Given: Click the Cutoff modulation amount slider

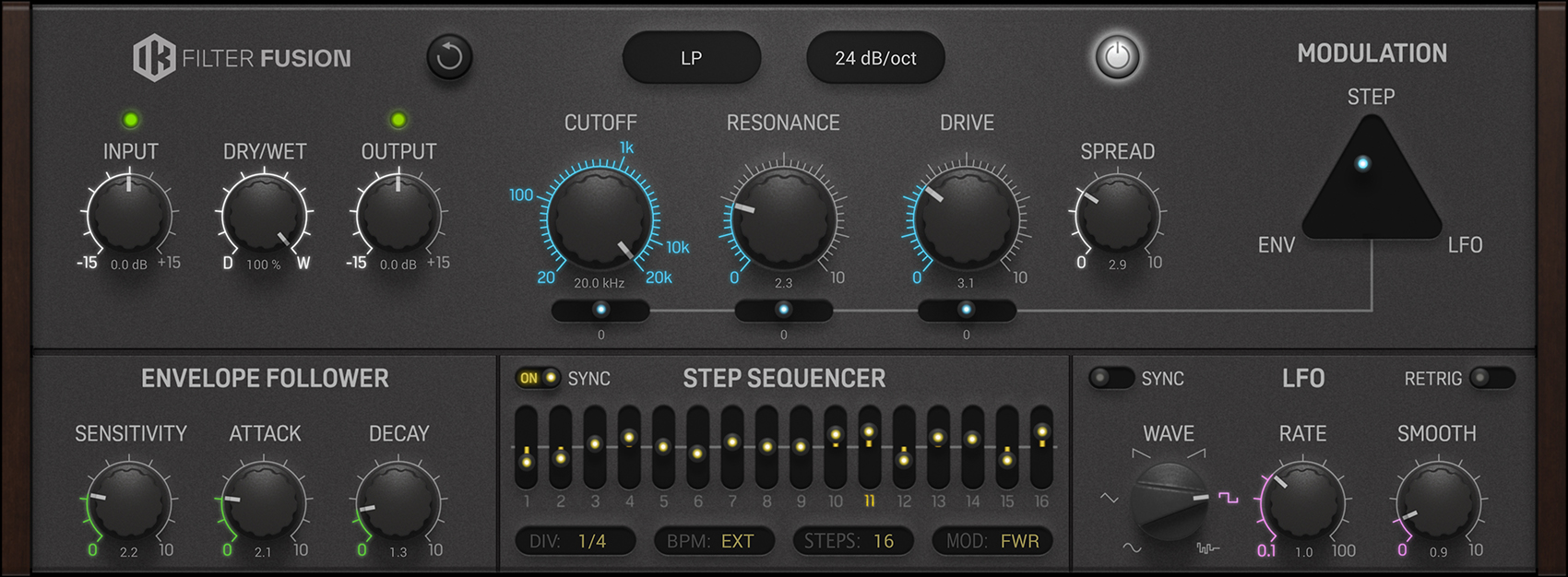Looking at the screenshot, I should [600, 310].
